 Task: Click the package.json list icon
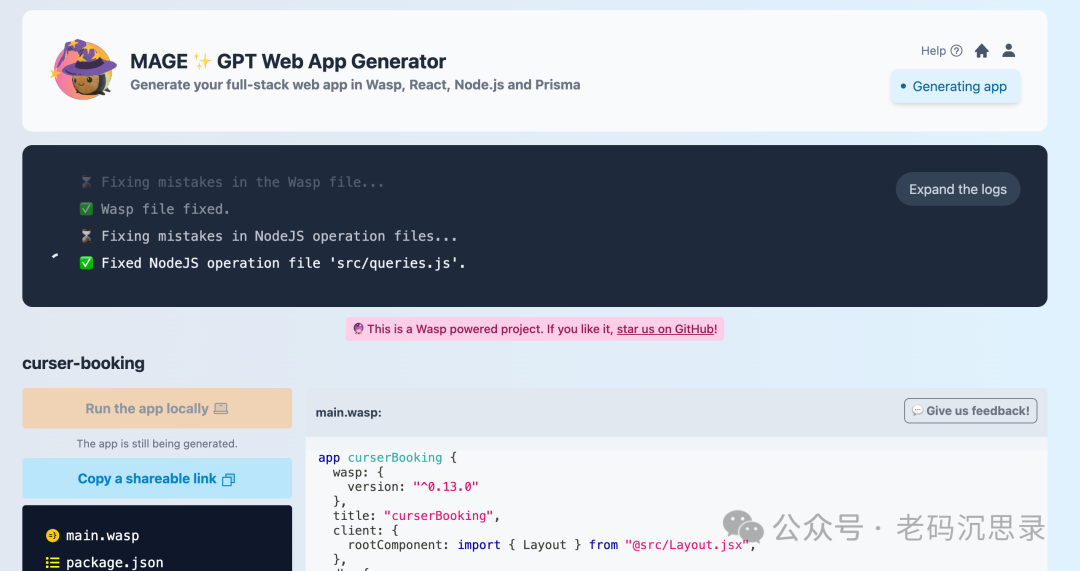[53, 563]
